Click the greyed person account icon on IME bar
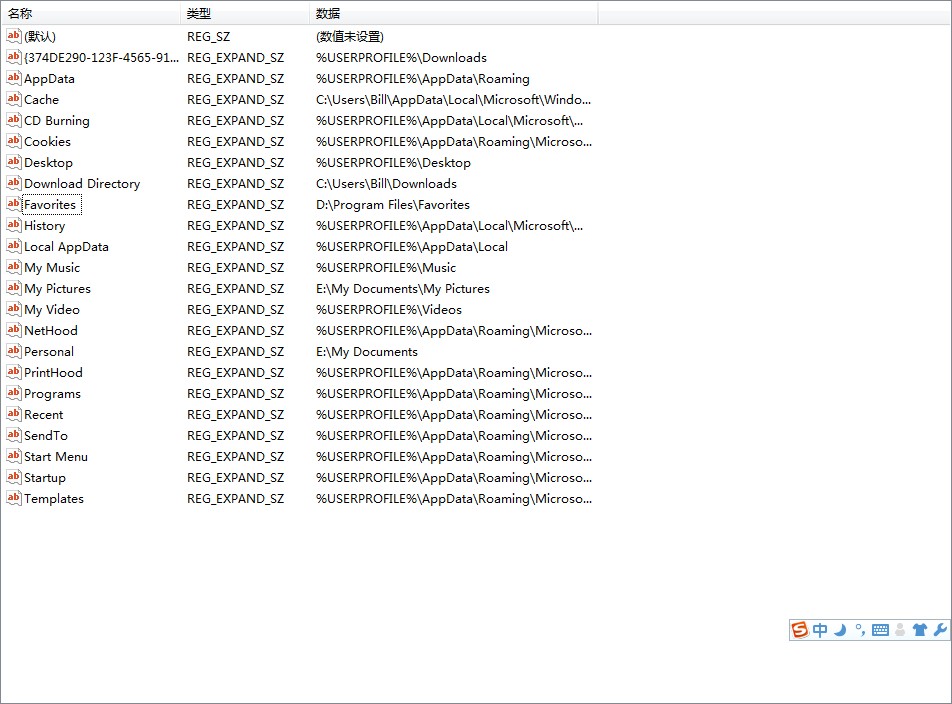Image resolution: width=952 pixels, height=704 pixels. [900, 630]
